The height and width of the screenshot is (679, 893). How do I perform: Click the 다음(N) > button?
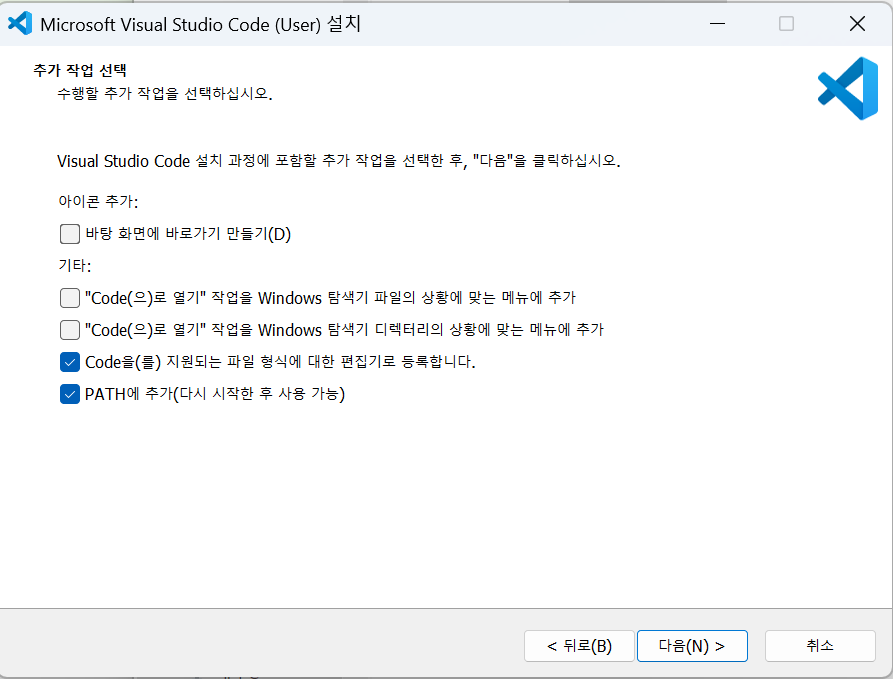point(692,646)
